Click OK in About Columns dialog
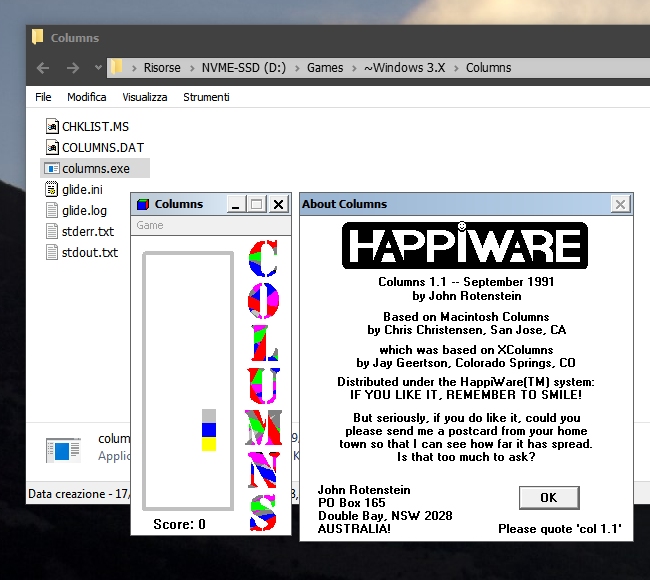 (x=549, y=497)
